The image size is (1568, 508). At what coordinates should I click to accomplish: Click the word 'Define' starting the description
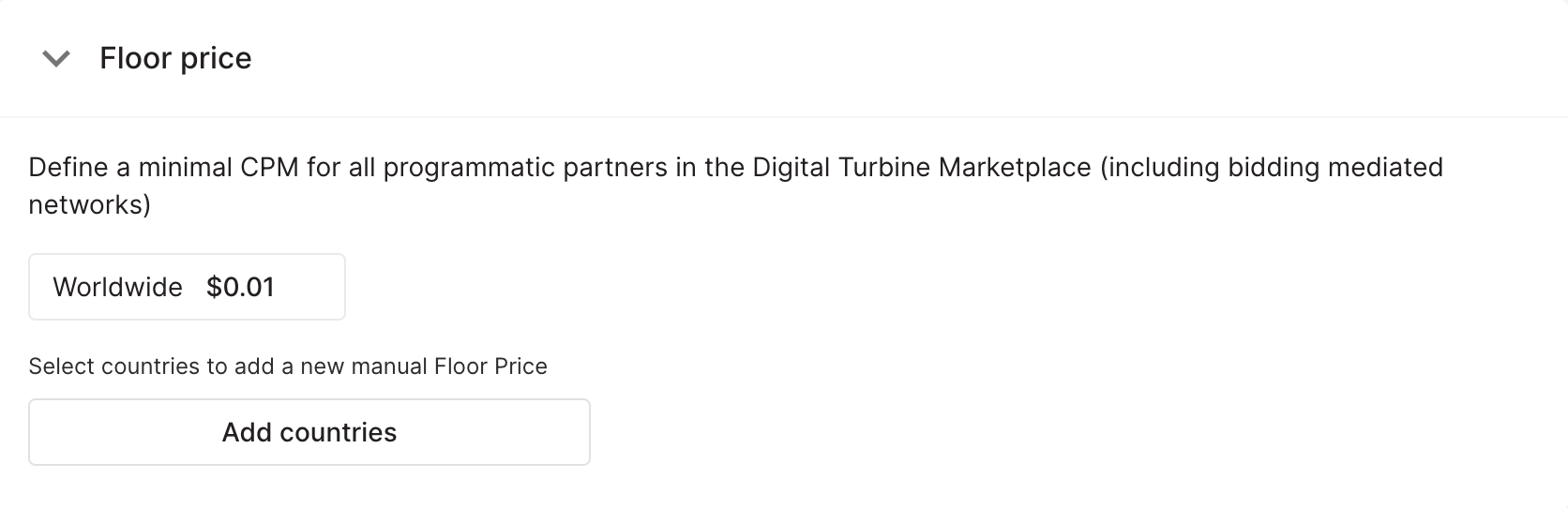tap(68, 168)
